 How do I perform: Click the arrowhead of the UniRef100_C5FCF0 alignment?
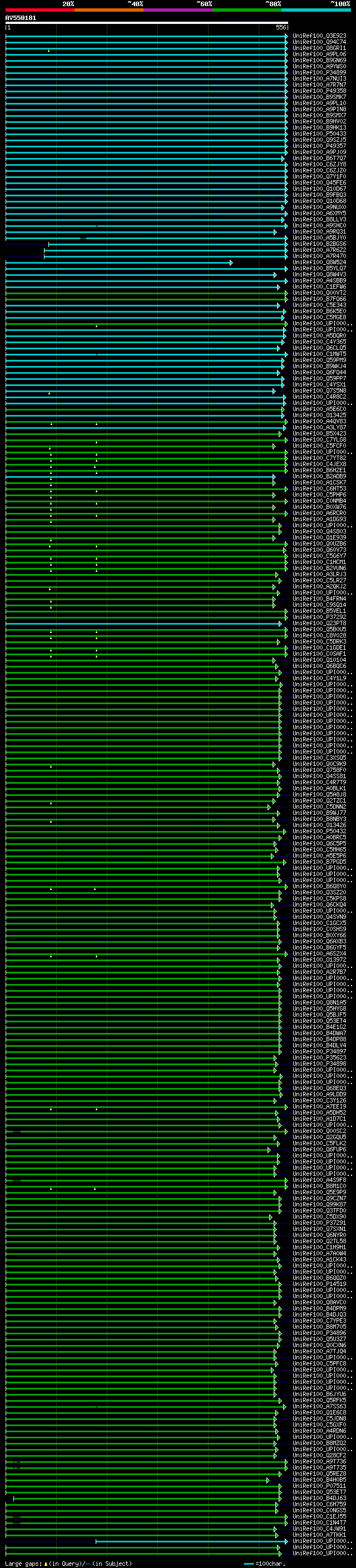tap(274, 446)
